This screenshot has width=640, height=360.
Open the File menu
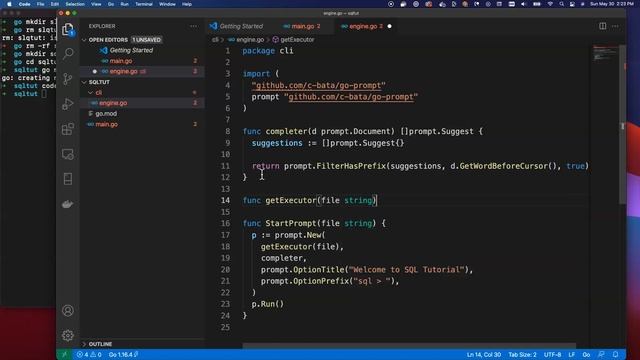pos(40,4)
